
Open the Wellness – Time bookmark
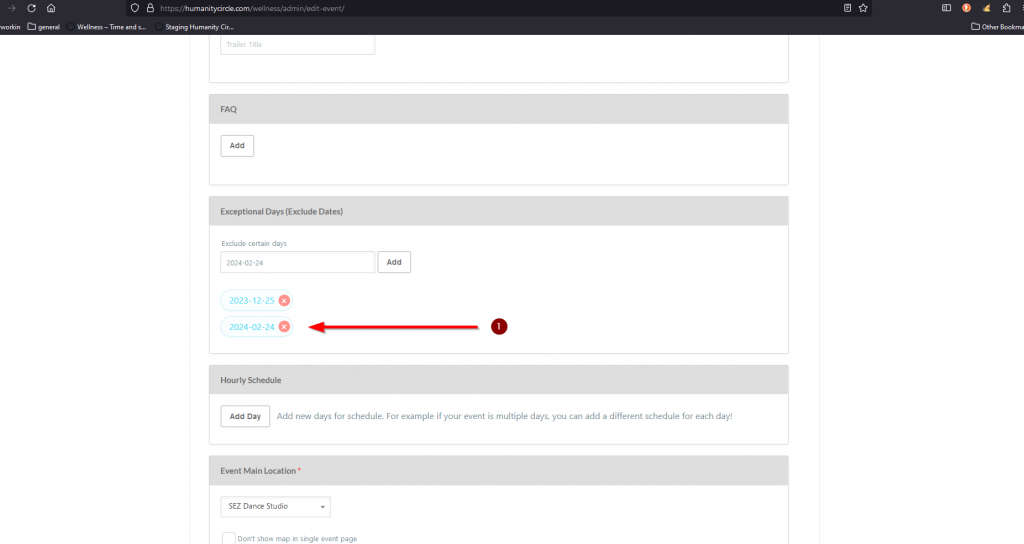point(110,27)
